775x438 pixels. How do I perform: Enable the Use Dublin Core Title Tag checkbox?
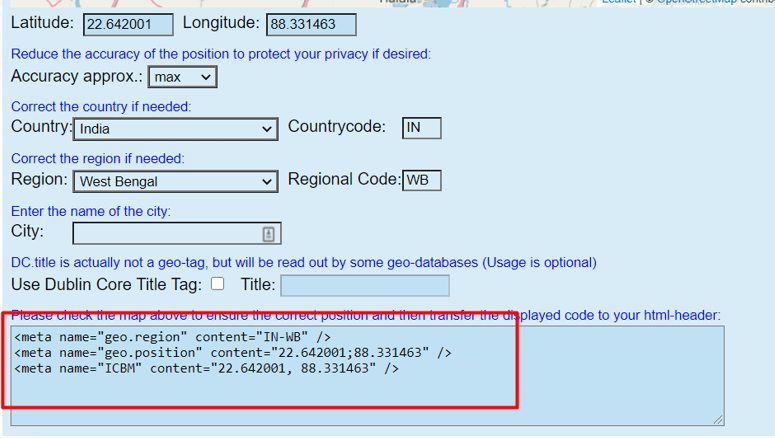pyautogui.click(x=218, y=284)
